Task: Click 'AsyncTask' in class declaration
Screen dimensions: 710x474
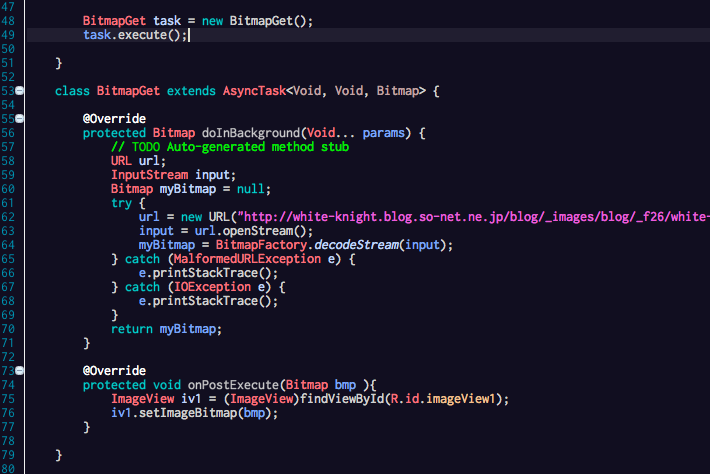Action: click(x=254, y=91)
